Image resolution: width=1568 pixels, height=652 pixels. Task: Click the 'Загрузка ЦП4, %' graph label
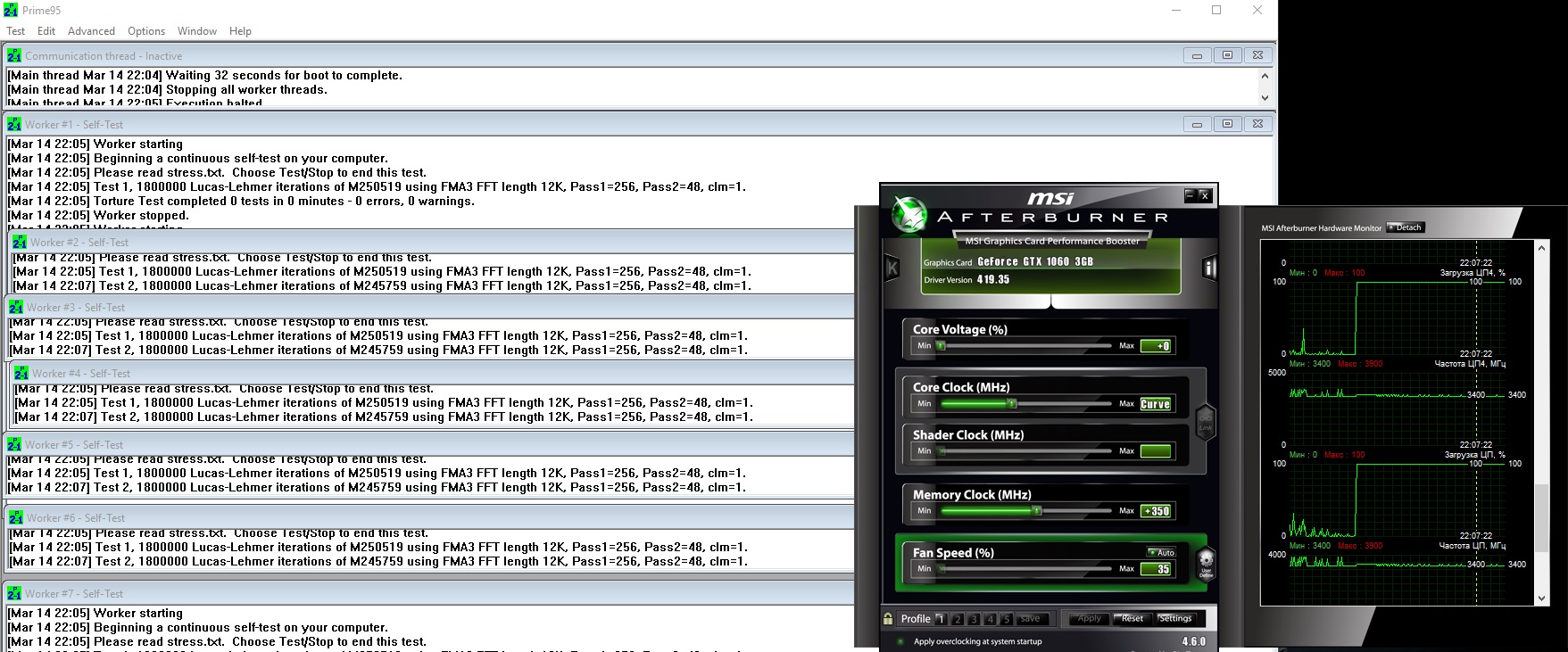click(1473, 273)
